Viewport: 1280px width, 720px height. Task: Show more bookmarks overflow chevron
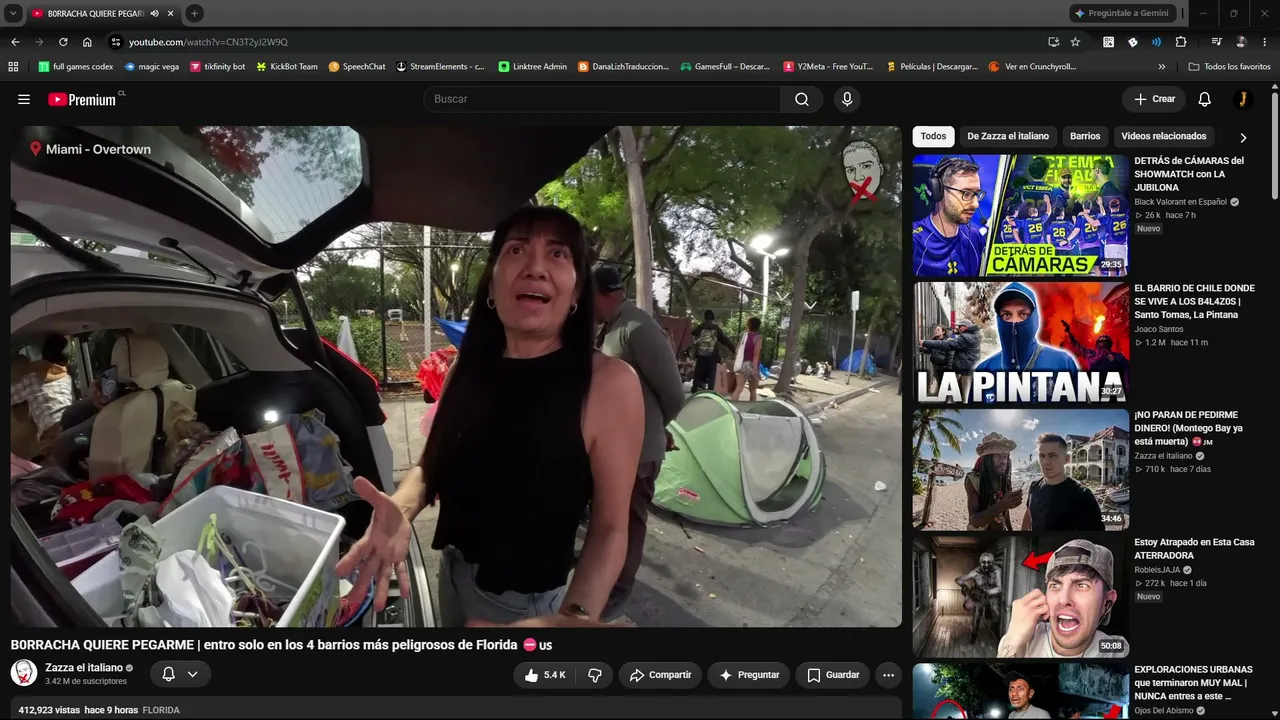click(x=1161, y=67)
